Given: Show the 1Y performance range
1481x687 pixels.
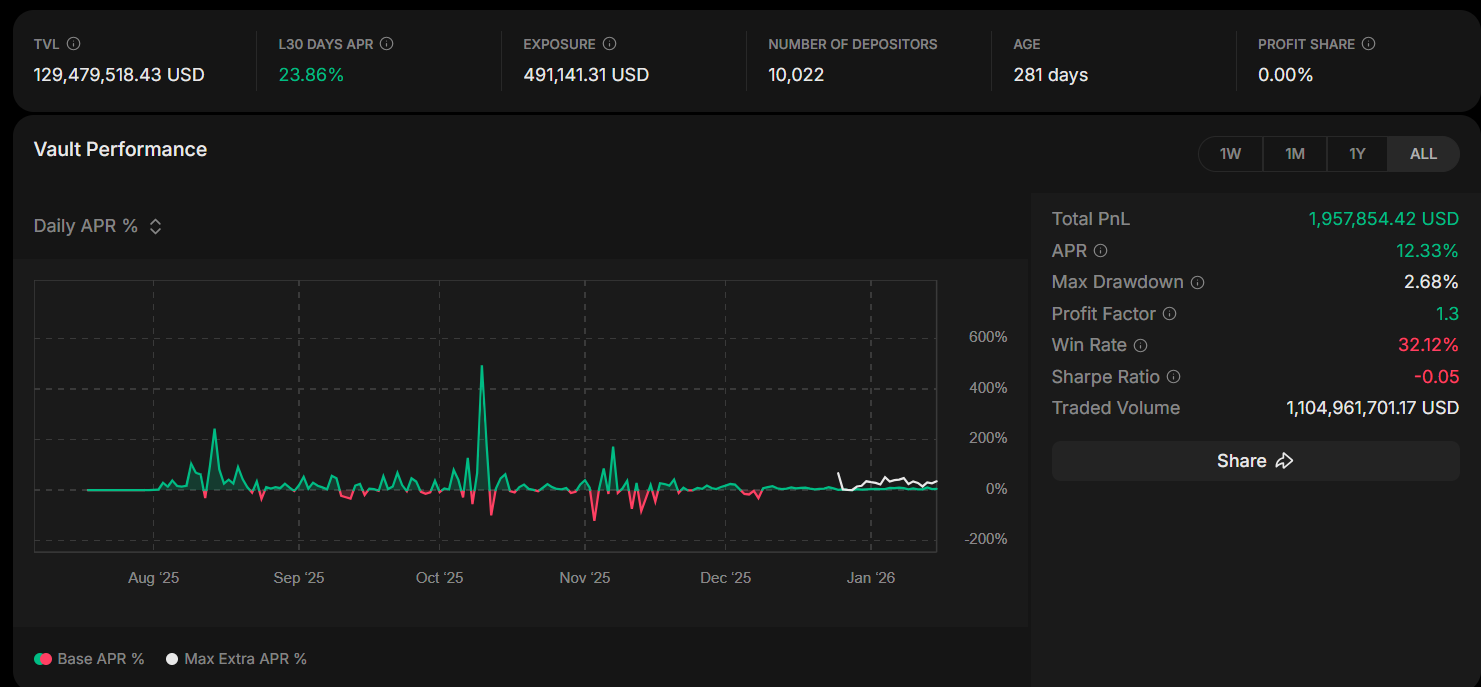Looking at the screenshot, I should [x=1357, y=154].
